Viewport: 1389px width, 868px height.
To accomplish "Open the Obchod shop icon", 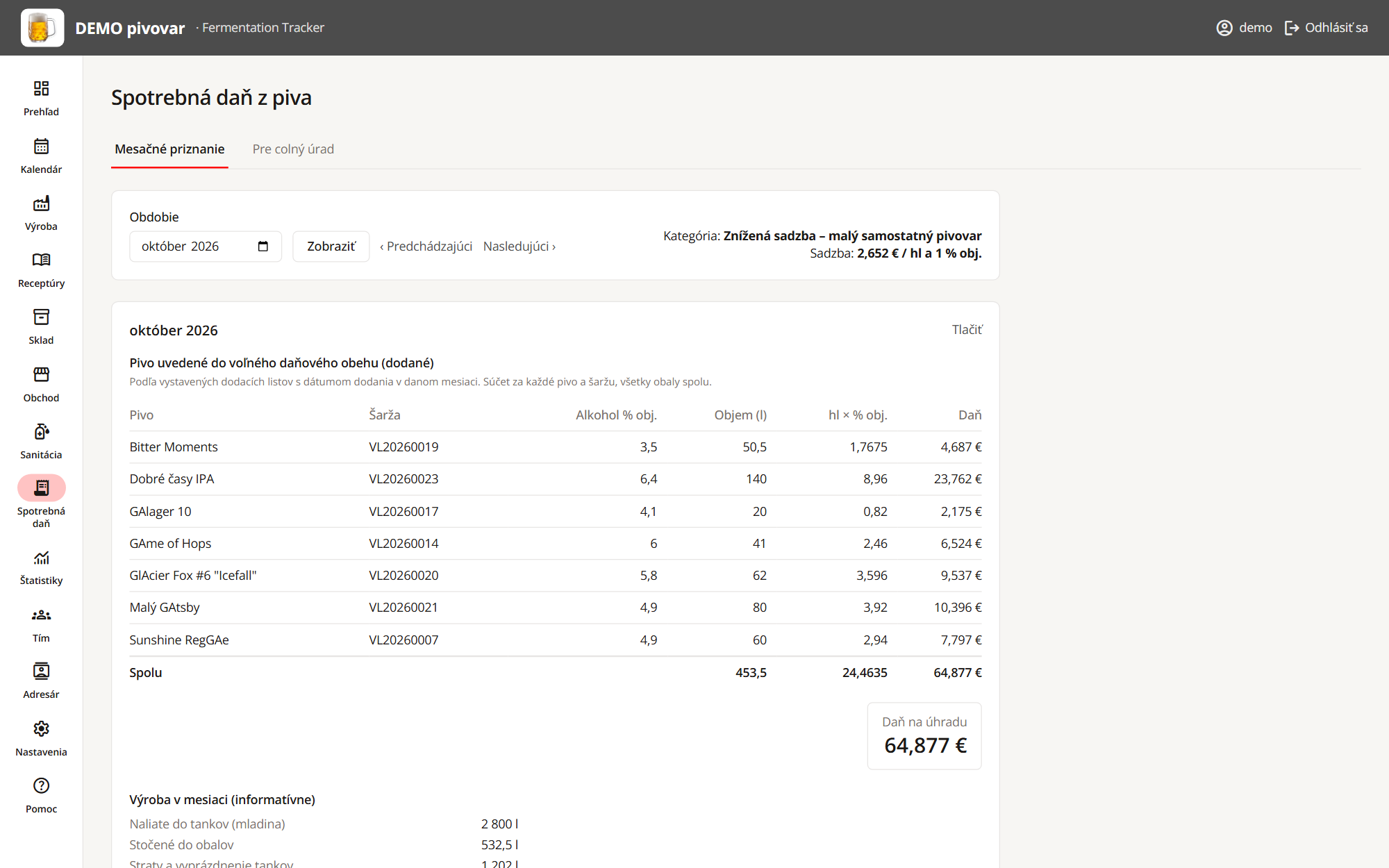I will pyautogui.click(x=41, y=374).
